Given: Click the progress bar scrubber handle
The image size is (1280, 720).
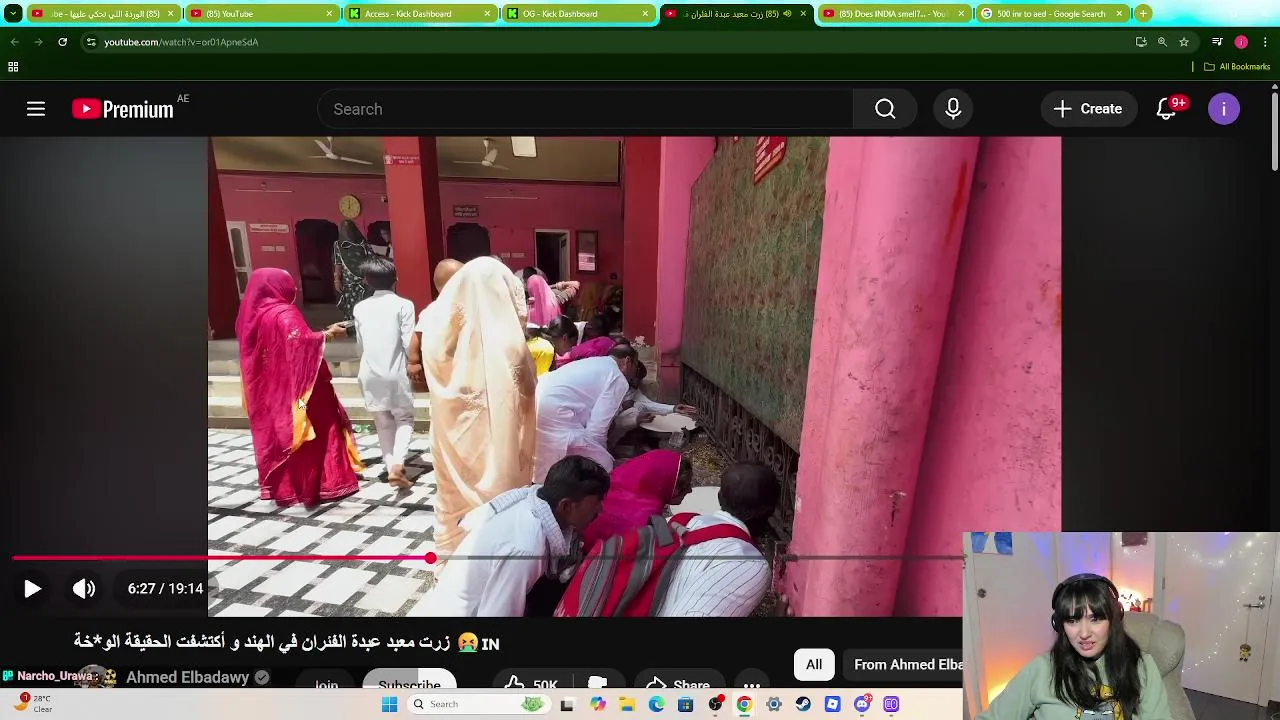Looking at the screenshot, I should [430, 558].
